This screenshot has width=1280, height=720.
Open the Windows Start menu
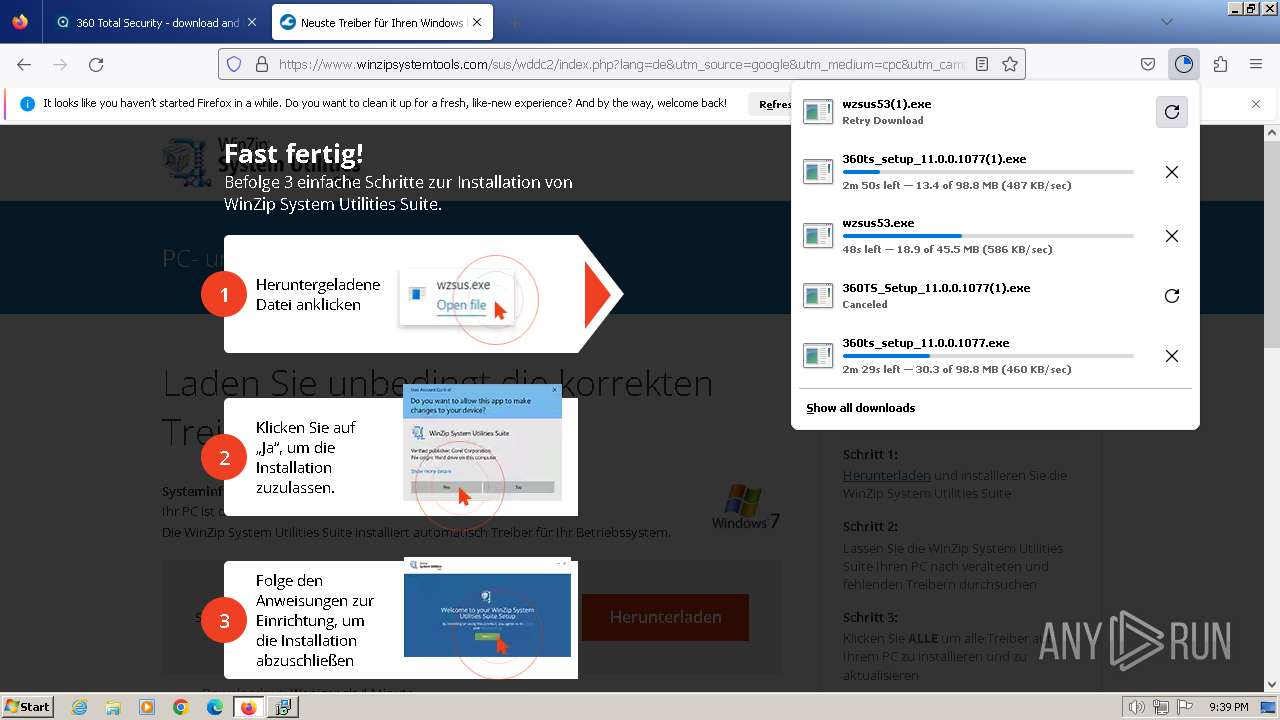27,706
